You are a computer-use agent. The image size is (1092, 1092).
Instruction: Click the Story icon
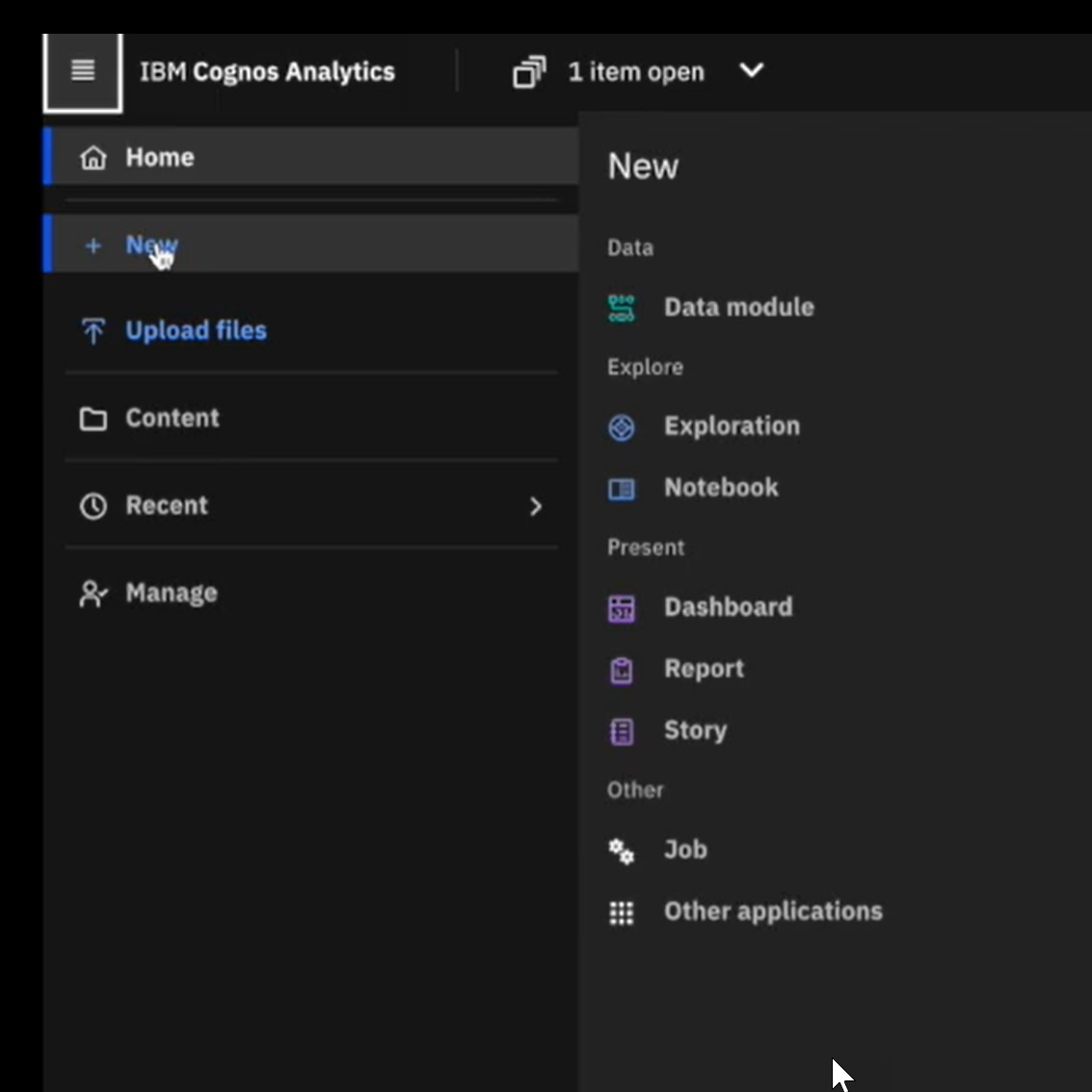click(x=622, y=732)
